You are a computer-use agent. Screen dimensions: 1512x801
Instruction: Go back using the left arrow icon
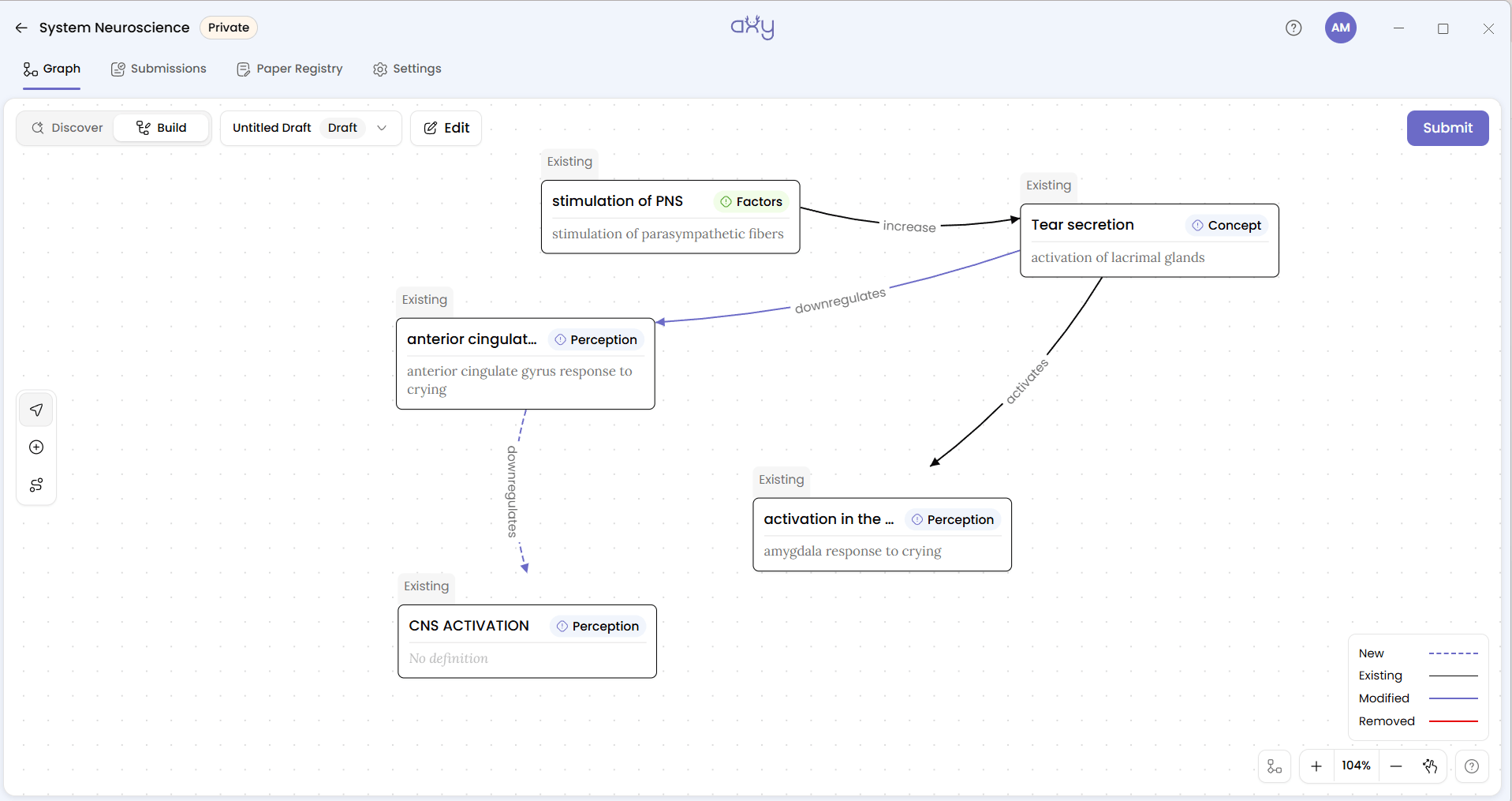point(21,28)
